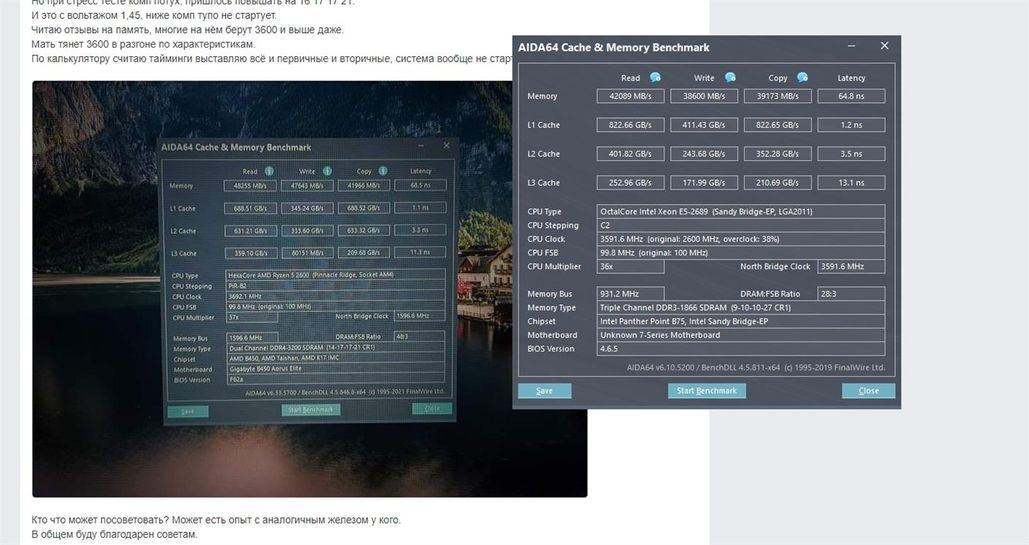Click L3 Cache Copy value 210.69 GB/s
The image size is (1029, 545).
pos(777,183)
